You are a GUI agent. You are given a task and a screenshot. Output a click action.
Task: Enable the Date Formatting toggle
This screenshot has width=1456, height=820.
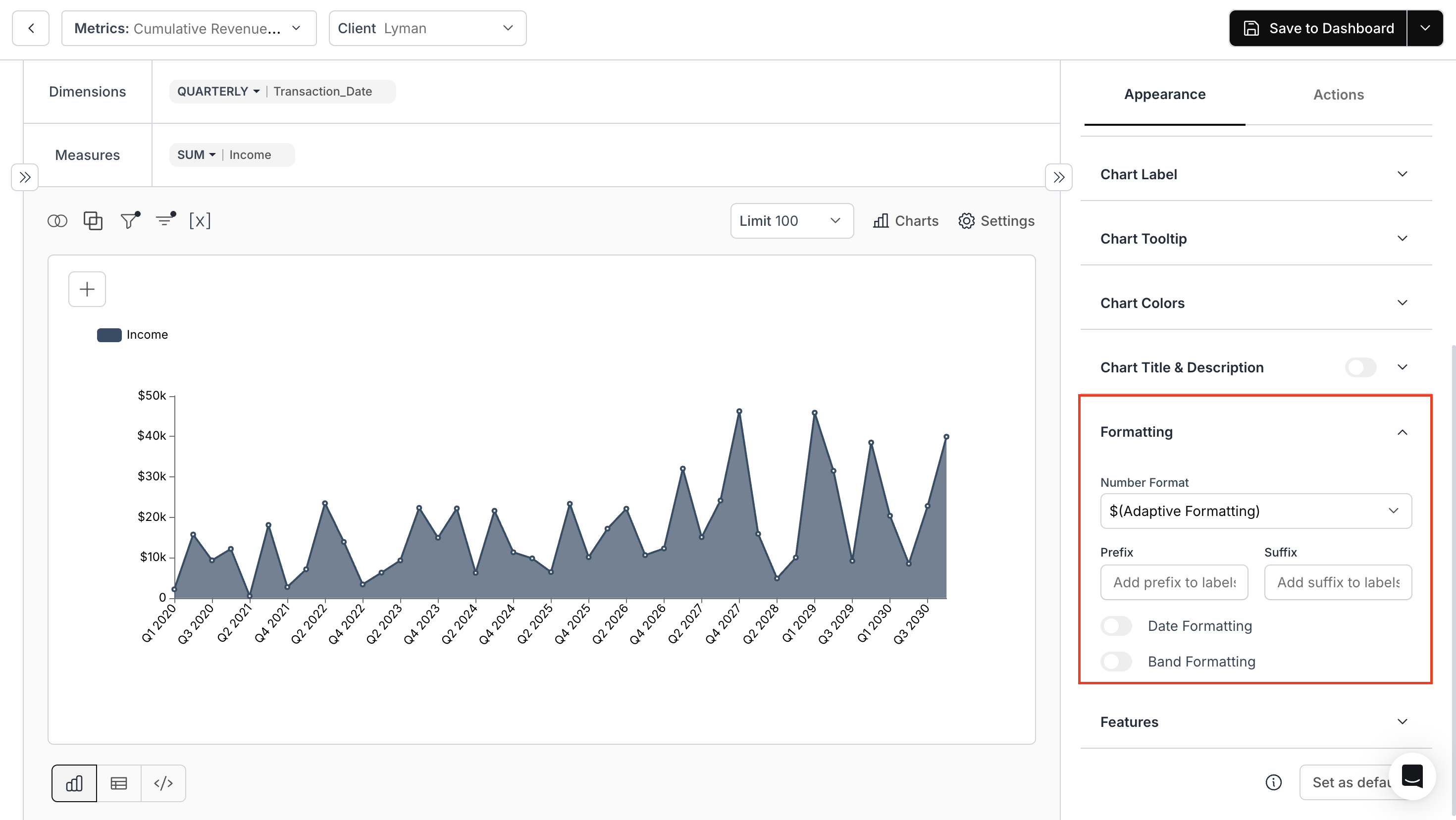point(1116,626)
